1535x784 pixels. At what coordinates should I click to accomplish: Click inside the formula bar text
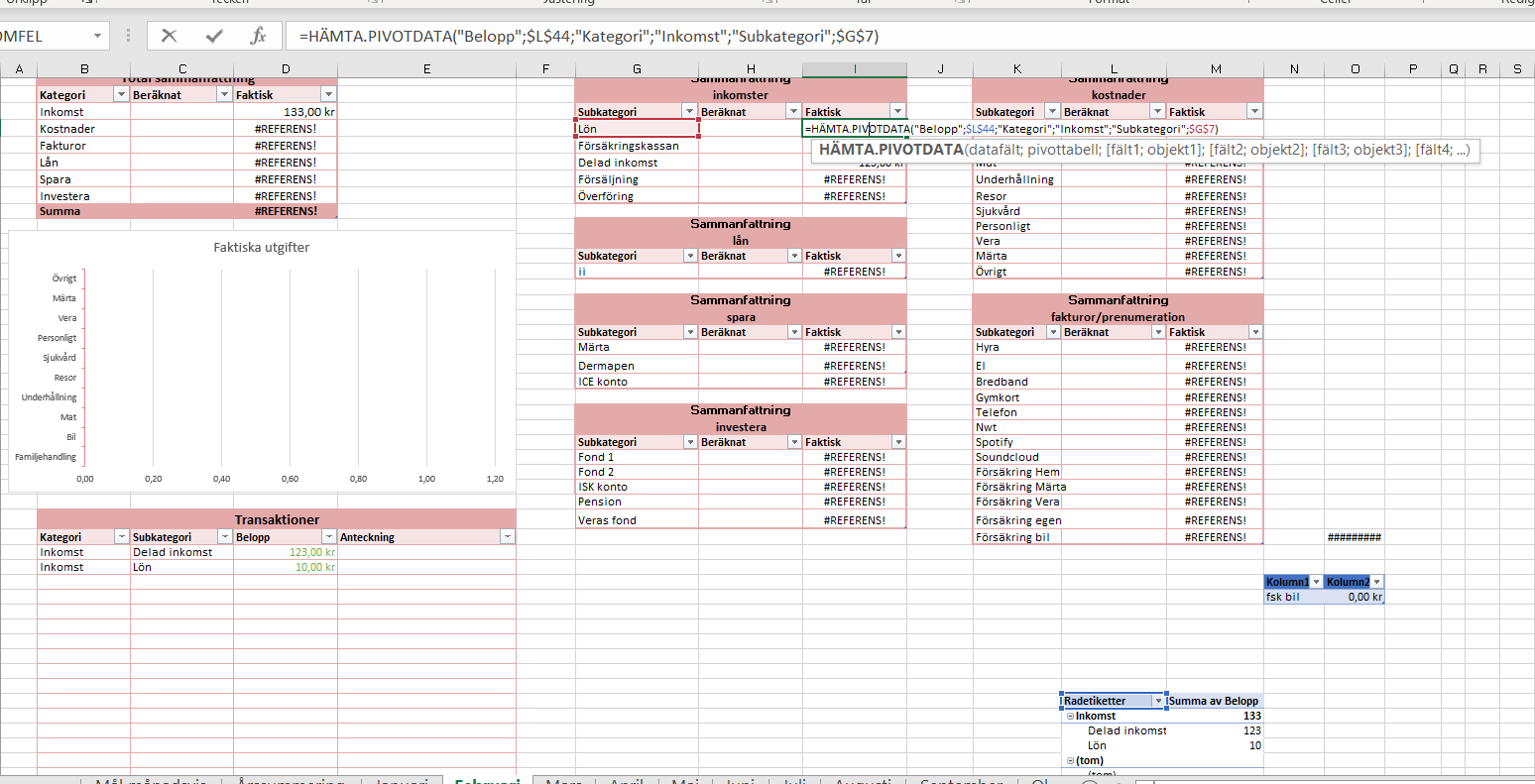[x=595, y=37]
